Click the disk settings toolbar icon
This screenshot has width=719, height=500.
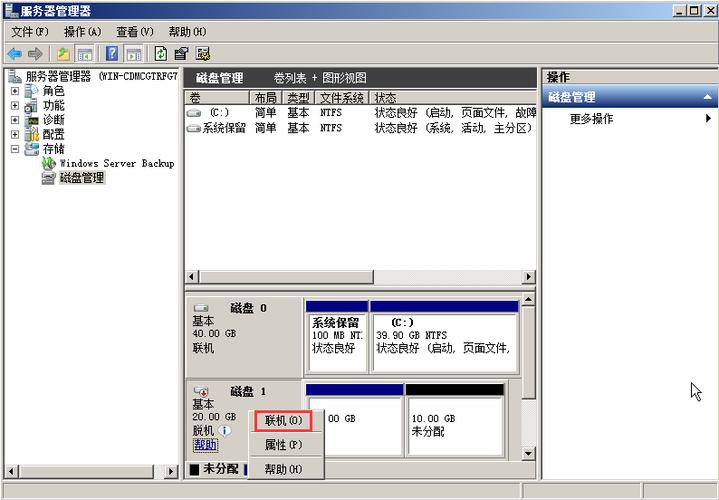point(203,54)
